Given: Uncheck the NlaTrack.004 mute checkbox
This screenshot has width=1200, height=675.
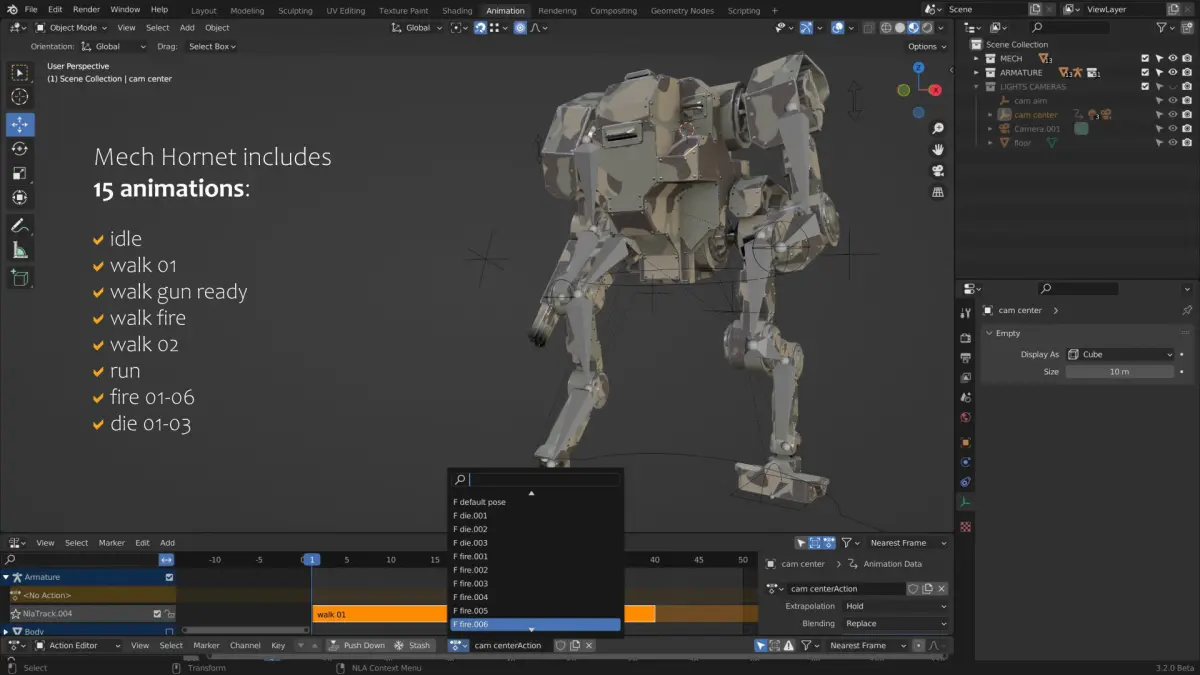Looking at the screenshot, I should 157,614.
